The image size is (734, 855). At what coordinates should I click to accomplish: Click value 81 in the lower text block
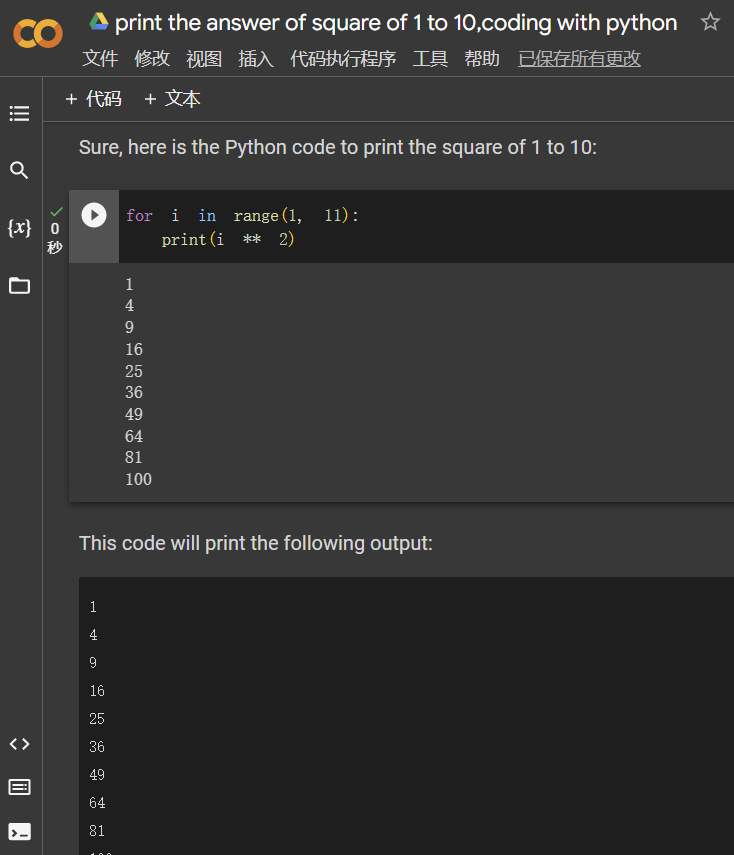pos(97,831)
